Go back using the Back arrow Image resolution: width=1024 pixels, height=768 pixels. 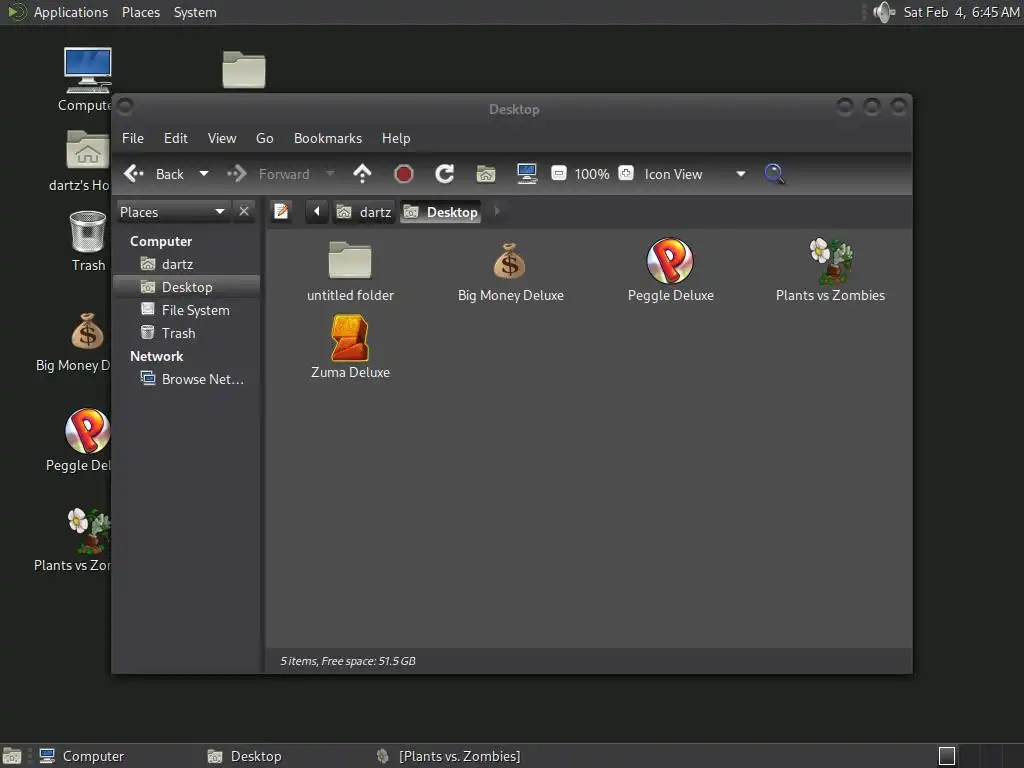click(153, 174)
